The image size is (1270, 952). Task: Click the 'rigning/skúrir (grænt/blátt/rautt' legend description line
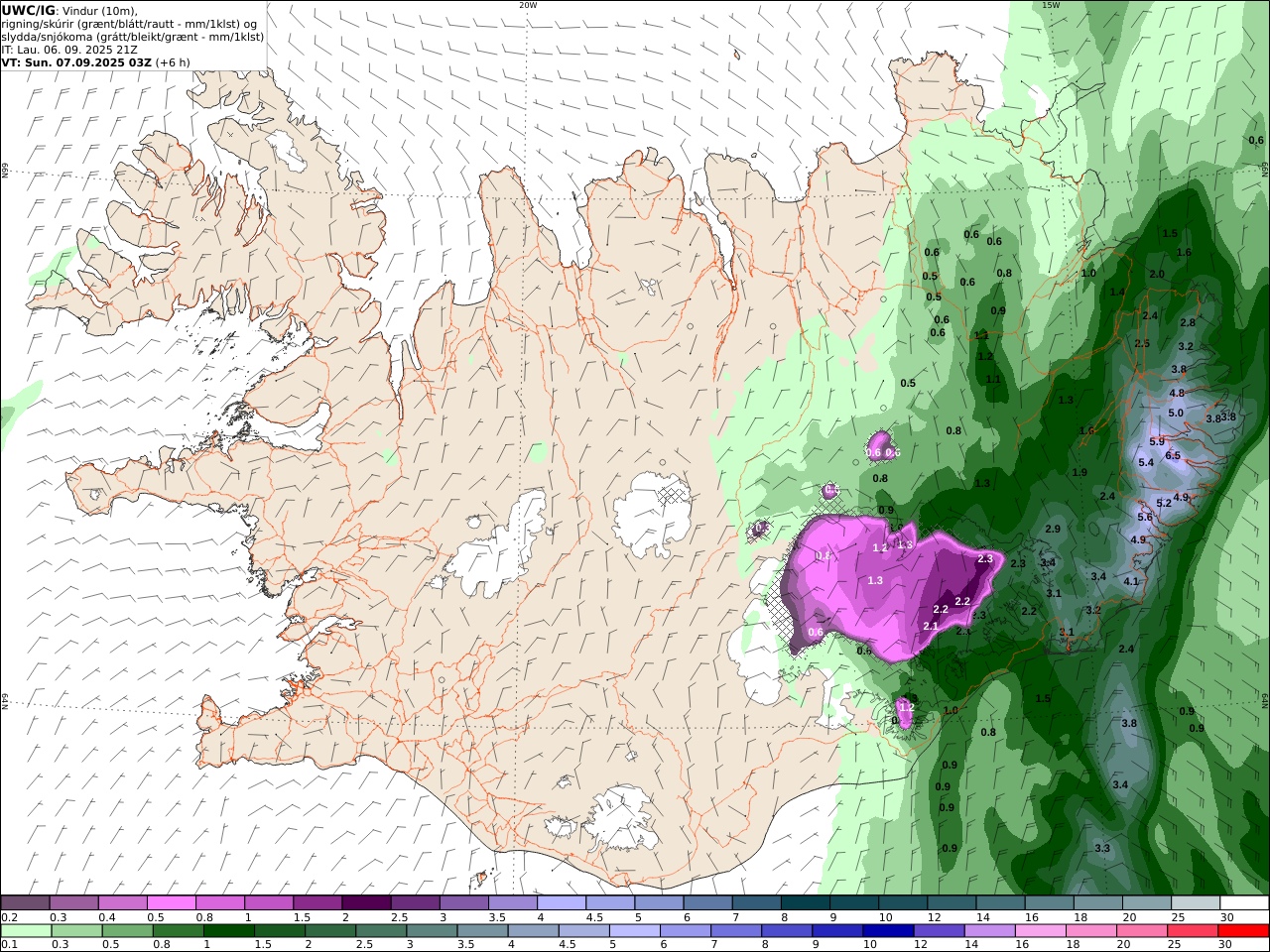pos(130,24)
